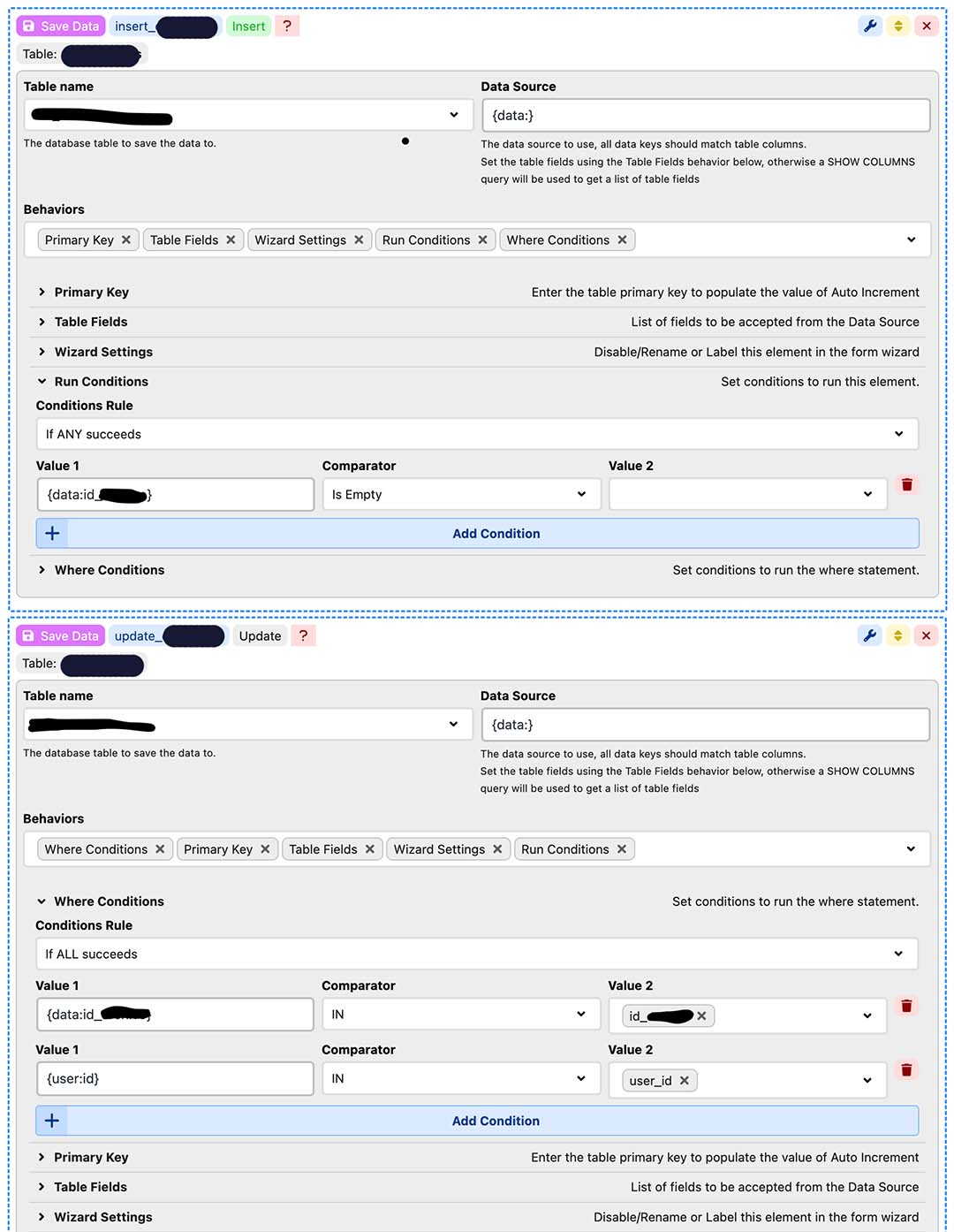The height and width of the screenshot is (1232, 954).
Task: Open empty Value 2 dropdown in Run Conditions
Action: pyautogui.click(x=747, y=495)
